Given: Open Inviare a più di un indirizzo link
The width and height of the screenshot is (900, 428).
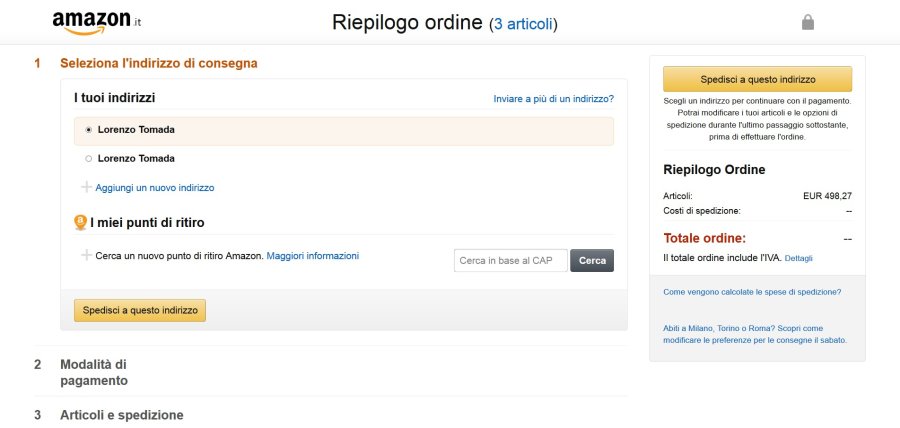Looking at the screenshot, I should click(553, 99).
